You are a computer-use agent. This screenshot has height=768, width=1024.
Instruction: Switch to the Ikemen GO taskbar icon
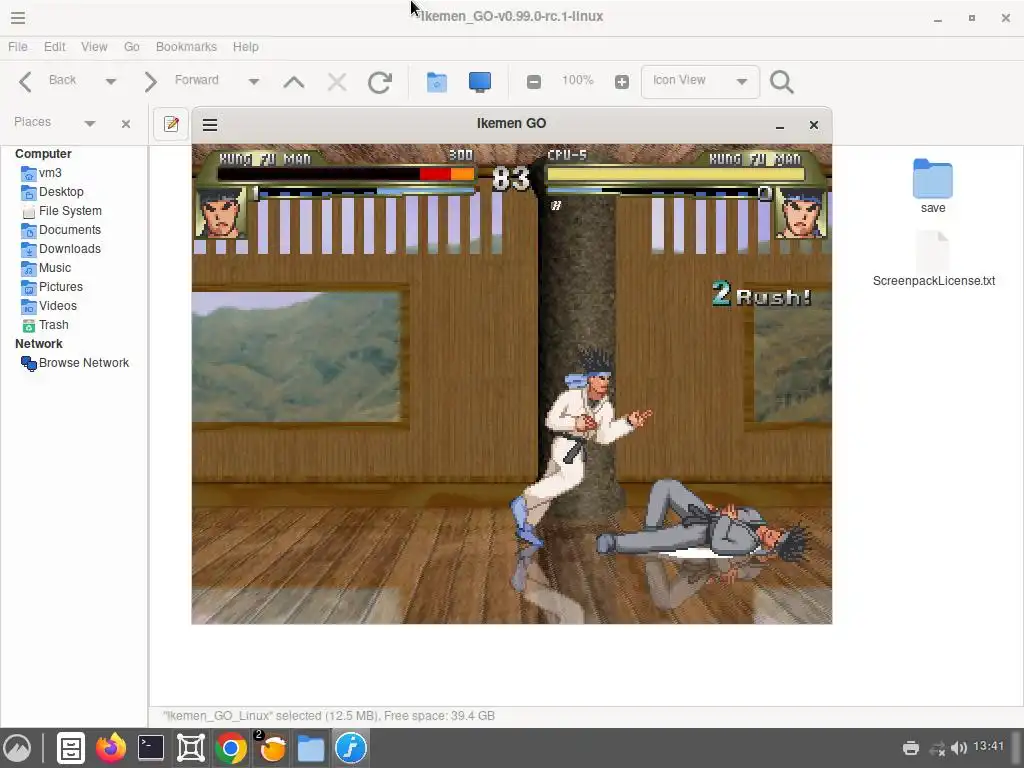(x=351, y=748)
